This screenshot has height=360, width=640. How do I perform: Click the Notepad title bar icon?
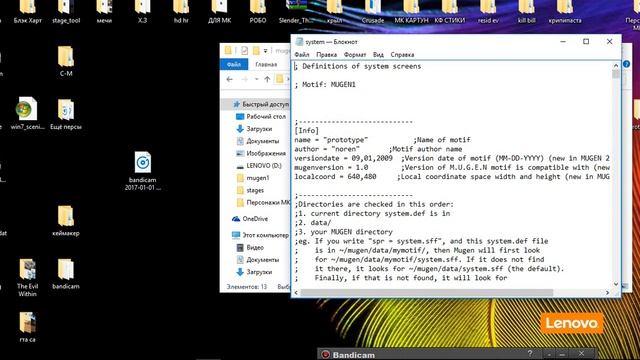click(300, 42)
